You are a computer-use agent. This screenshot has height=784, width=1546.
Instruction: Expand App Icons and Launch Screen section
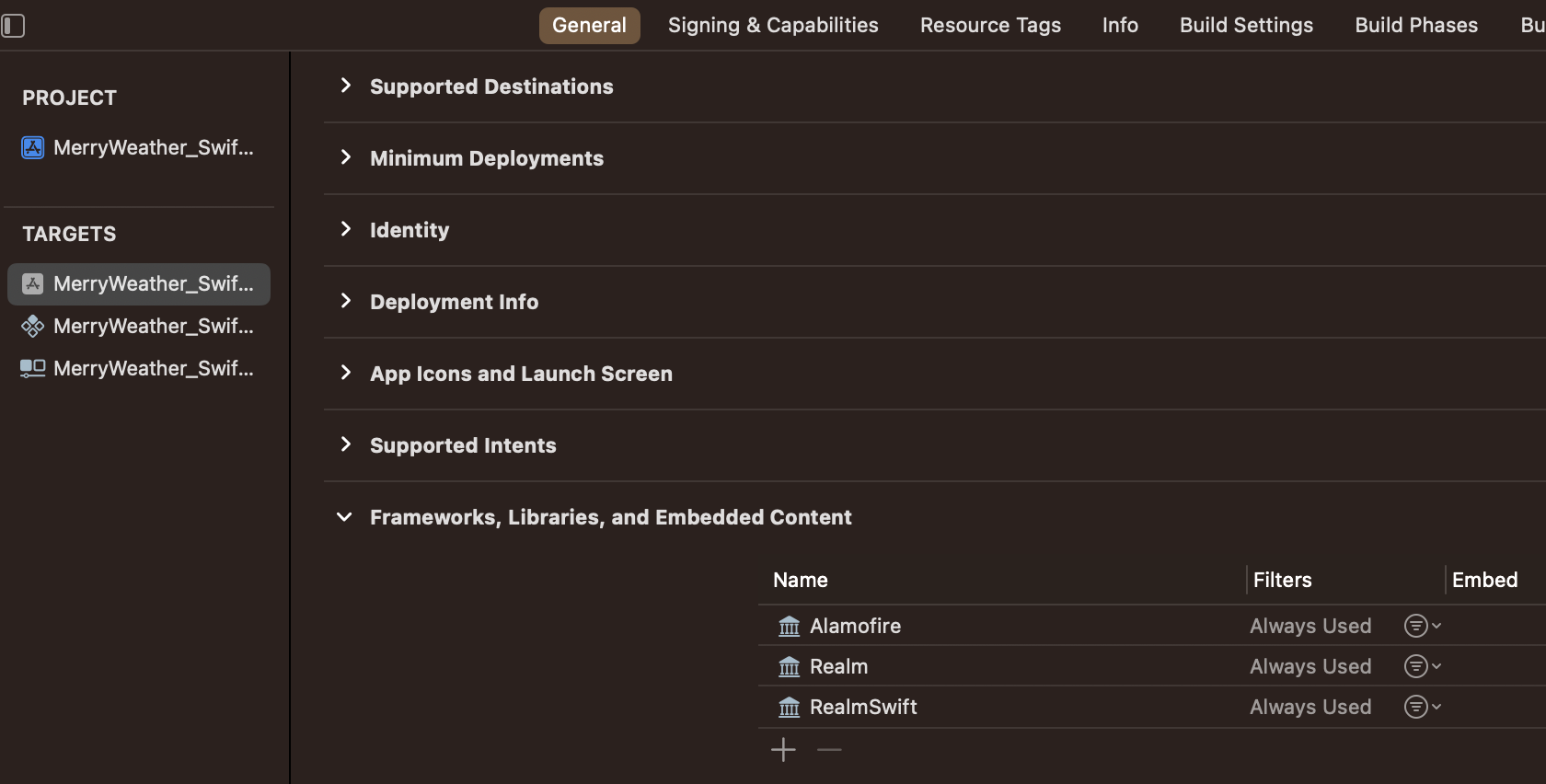pos(345,373)
